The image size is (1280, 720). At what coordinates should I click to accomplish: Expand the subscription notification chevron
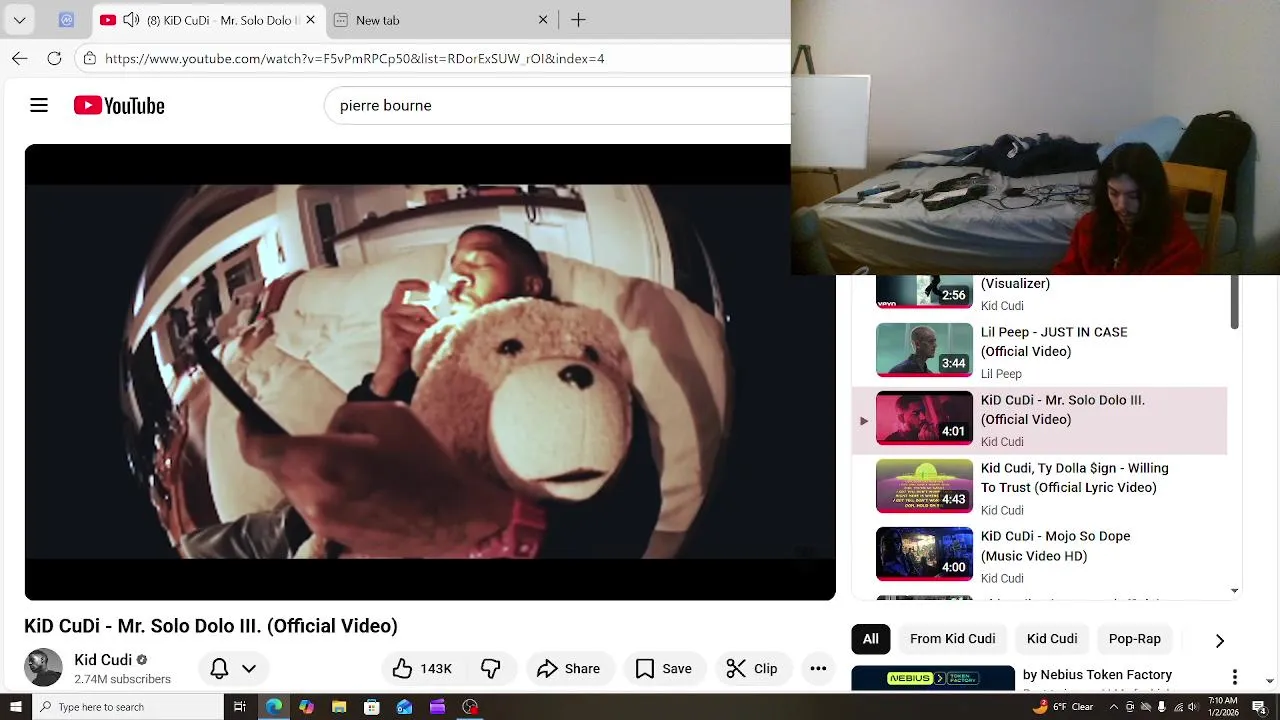tap(249, 668)
